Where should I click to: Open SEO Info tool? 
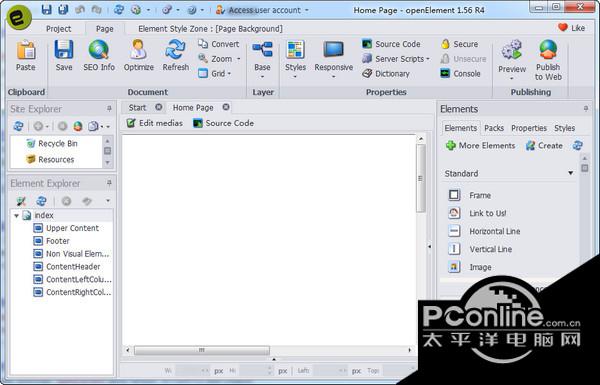(99, 55)
